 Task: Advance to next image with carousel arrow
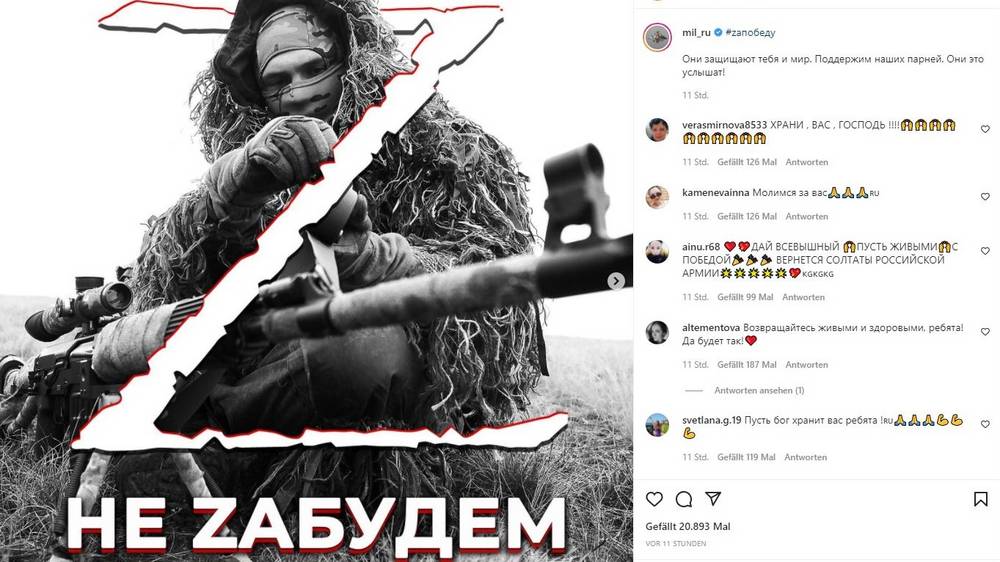(x=615, y=281)
